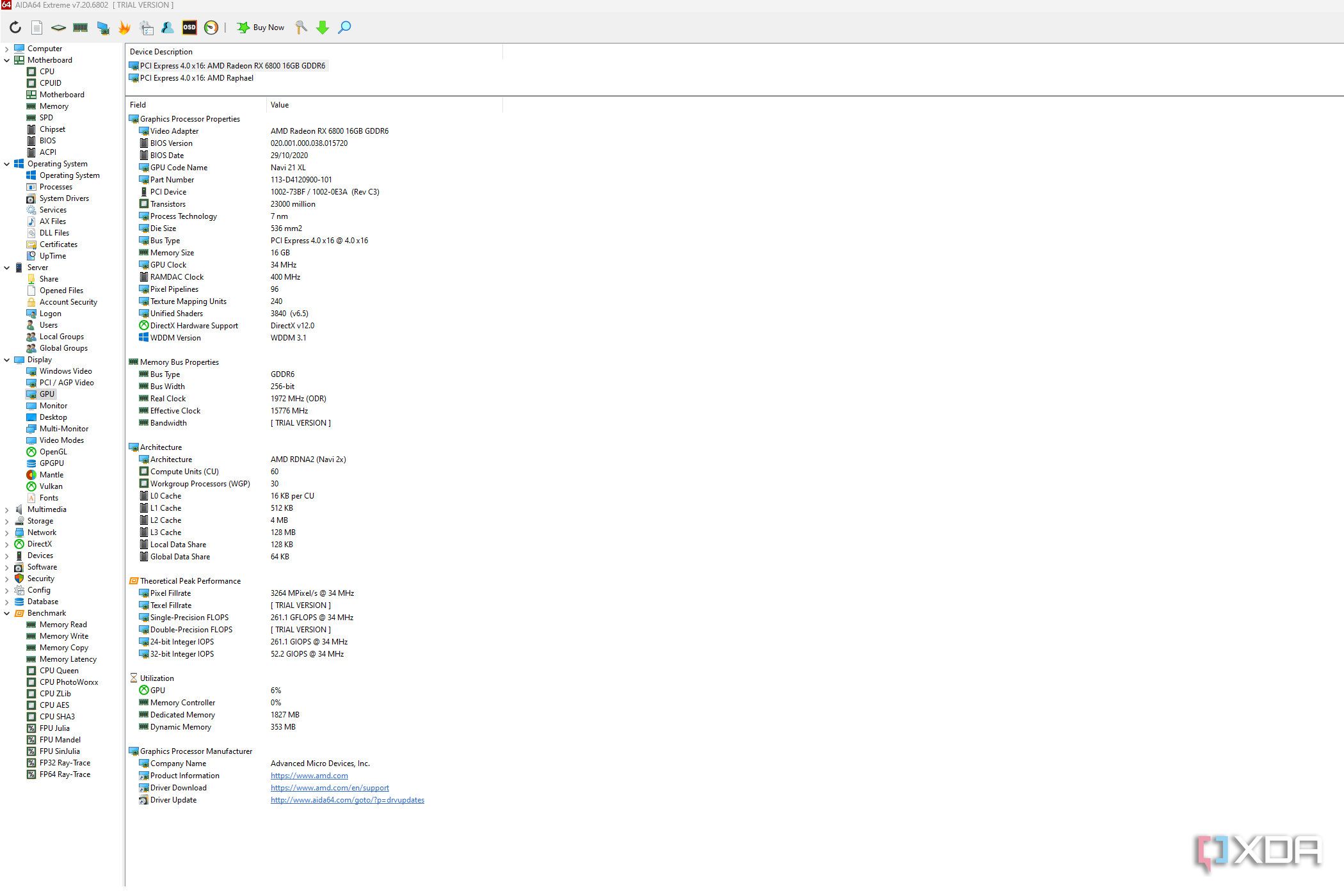1344x896 pixels.
Task: Click the CPU chip toolbar icon
Action: (58, 28)
